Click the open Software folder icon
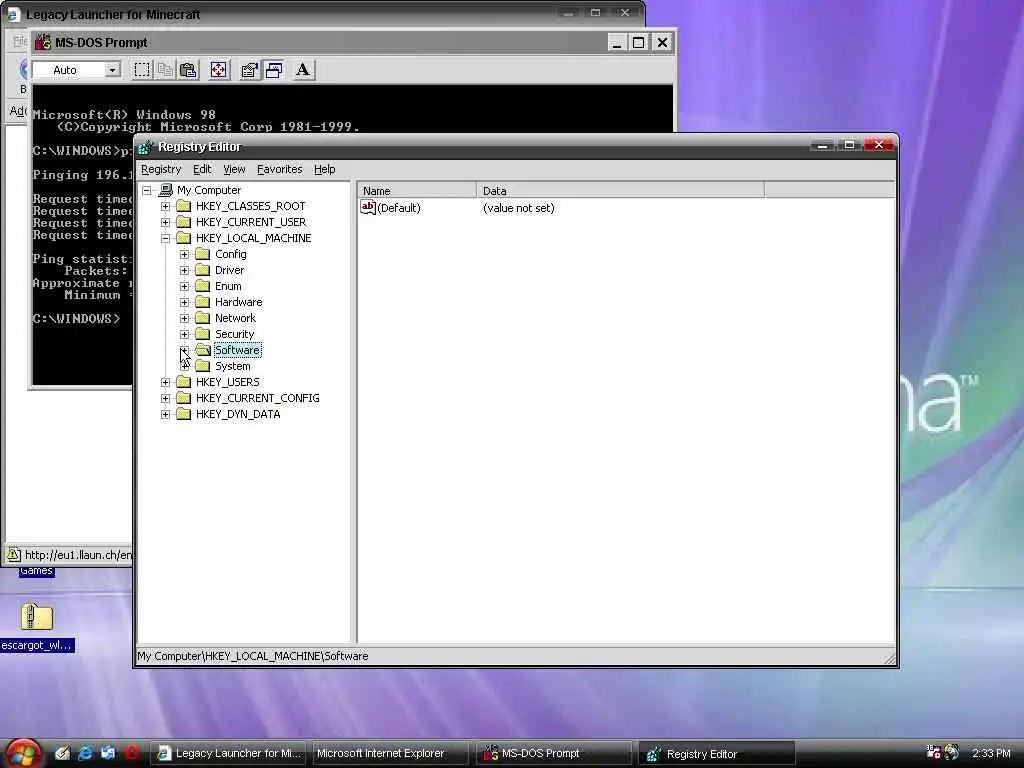The width and height of the screenshot is (1024, 768). (x=203, y=350)
